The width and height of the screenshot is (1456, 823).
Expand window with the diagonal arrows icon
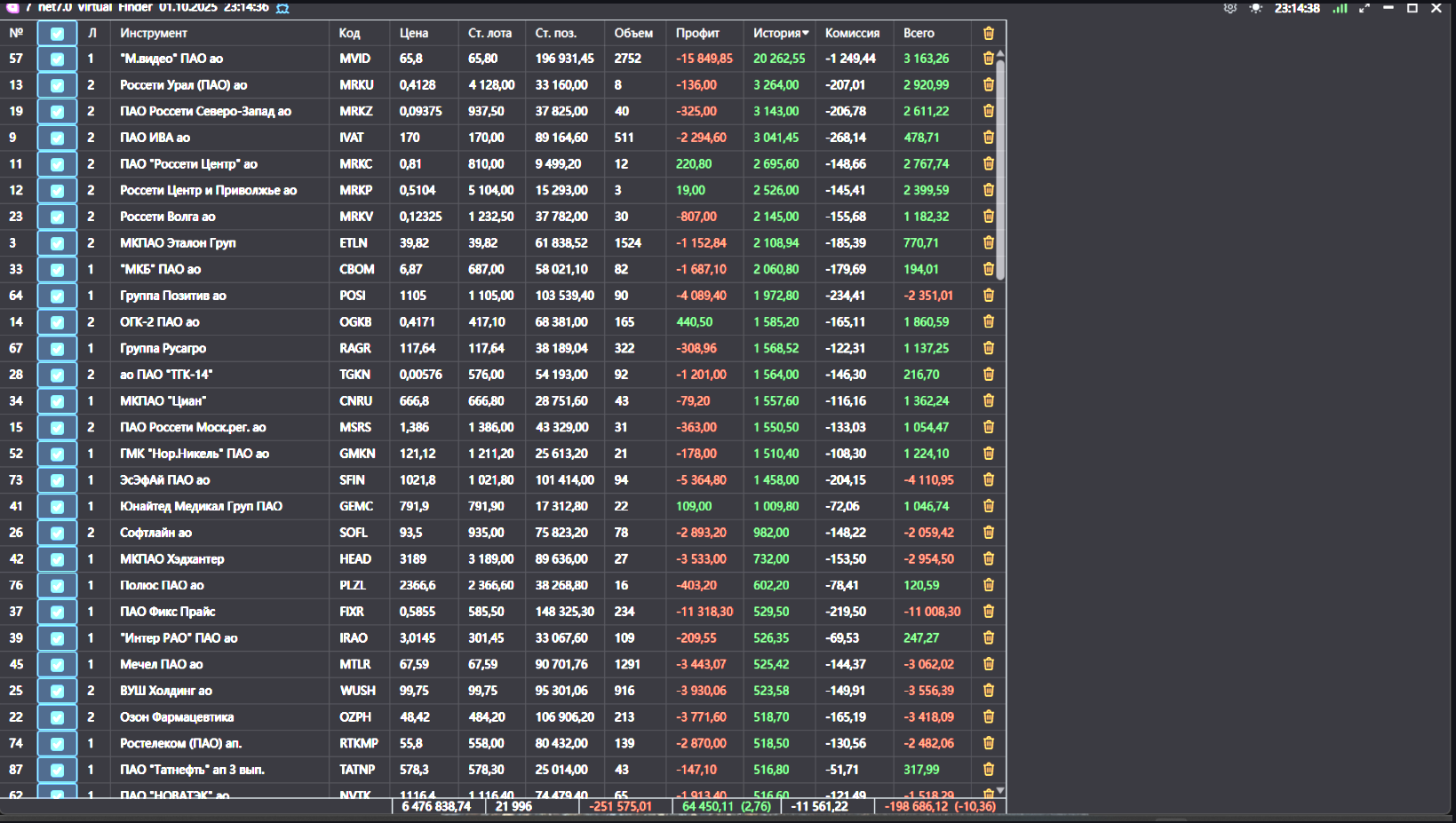tap(1365, 8)
